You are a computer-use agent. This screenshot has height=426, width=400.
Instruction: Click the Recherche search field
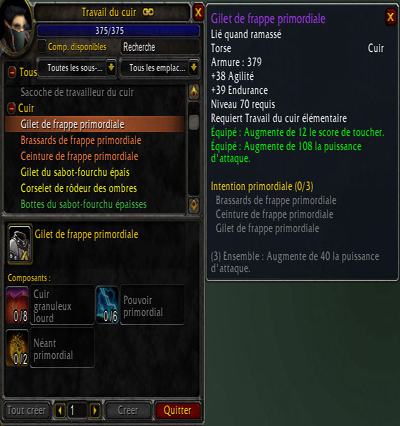point(159,47)
